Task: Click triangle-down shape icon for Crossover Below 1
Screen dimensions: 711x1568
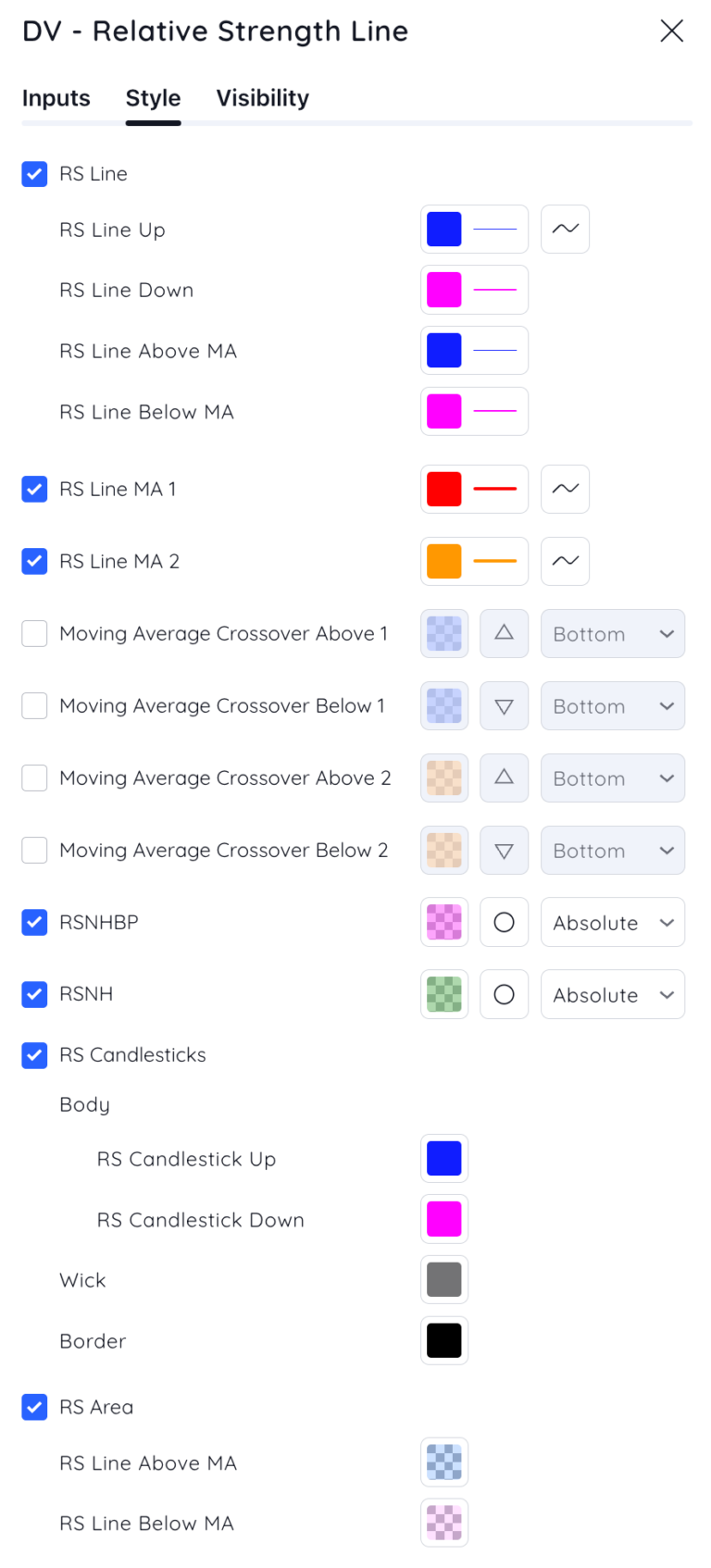Action: click(x=504, y=705)
